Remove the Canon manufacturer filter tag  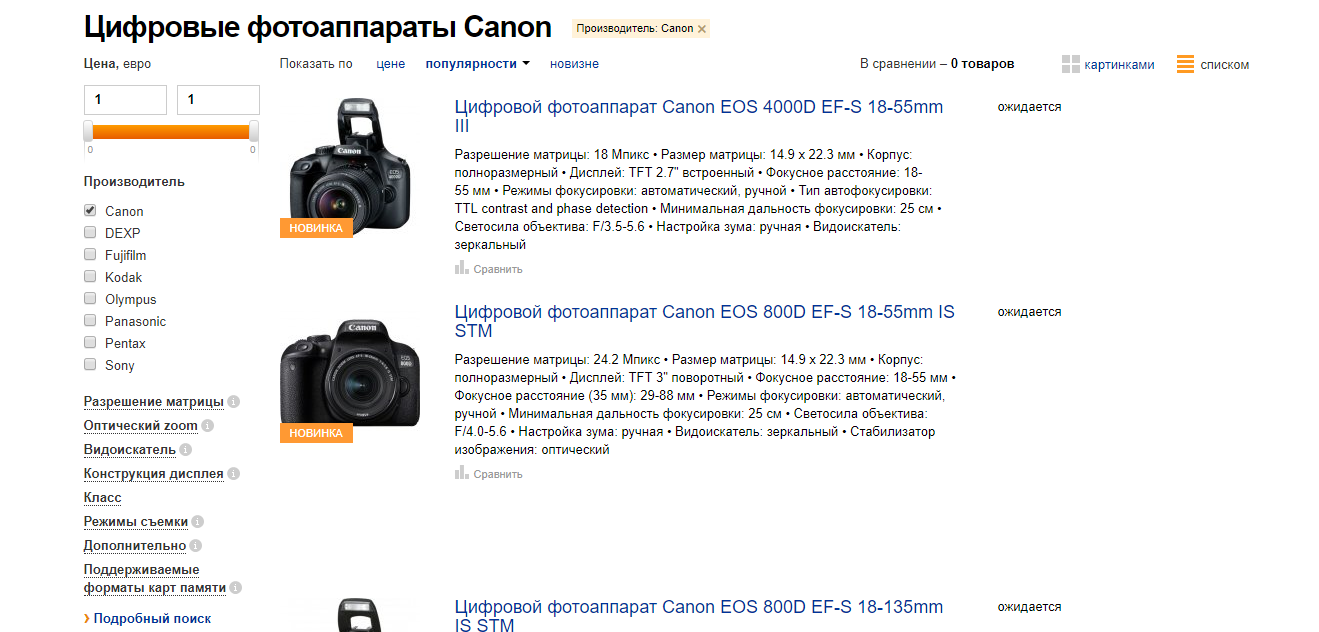click(x=702, y=29)
